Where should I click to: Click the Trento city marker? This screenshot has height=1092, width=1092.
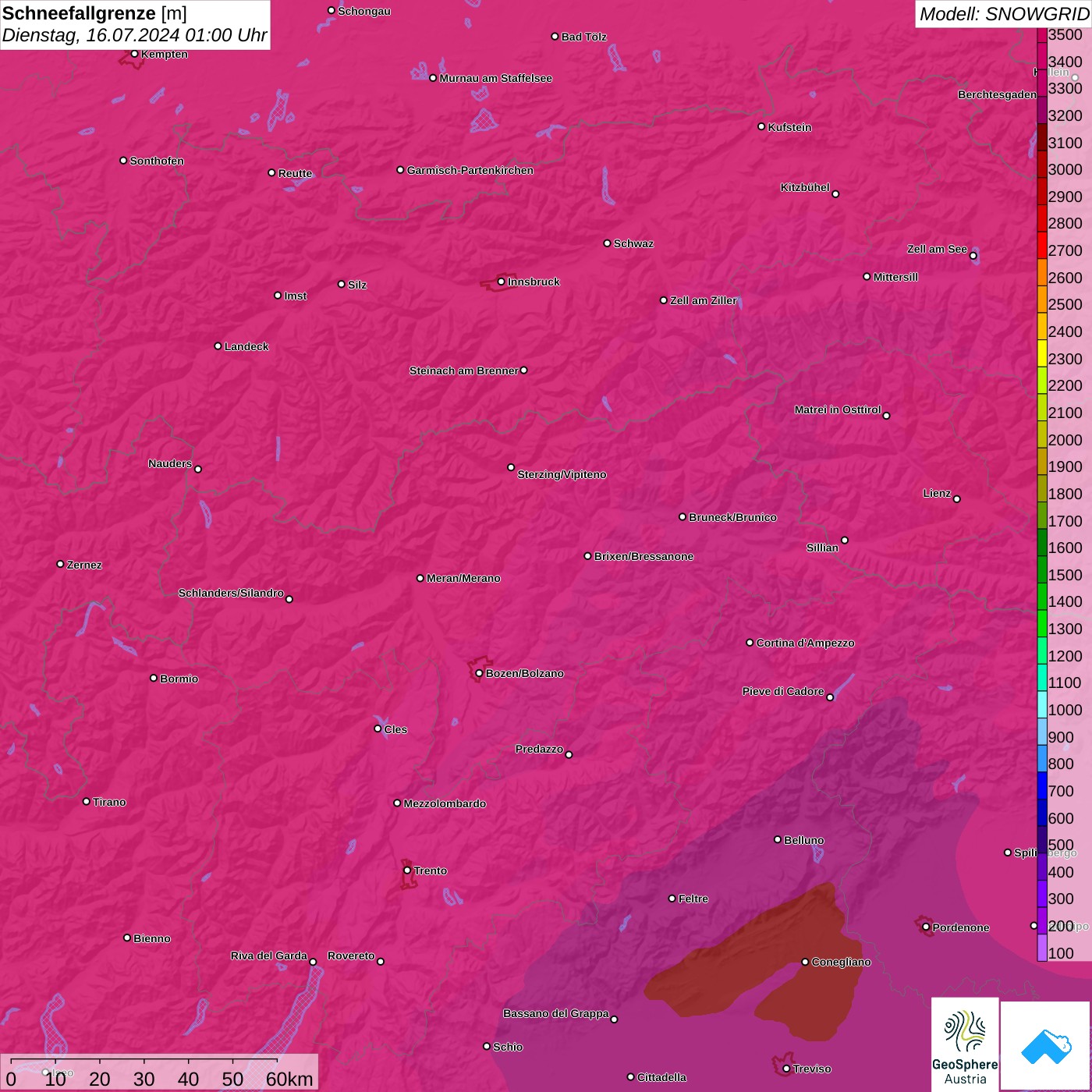click(x=407, y=870)
